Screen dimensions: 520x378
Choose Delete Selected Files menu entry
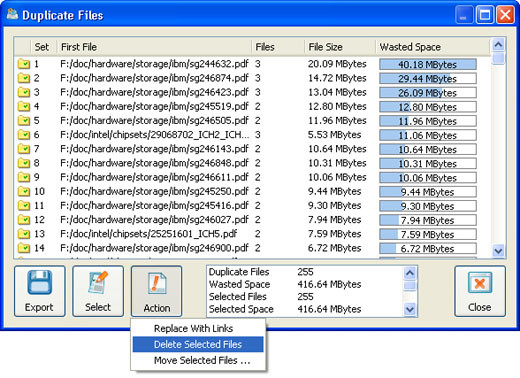[198, 344]
